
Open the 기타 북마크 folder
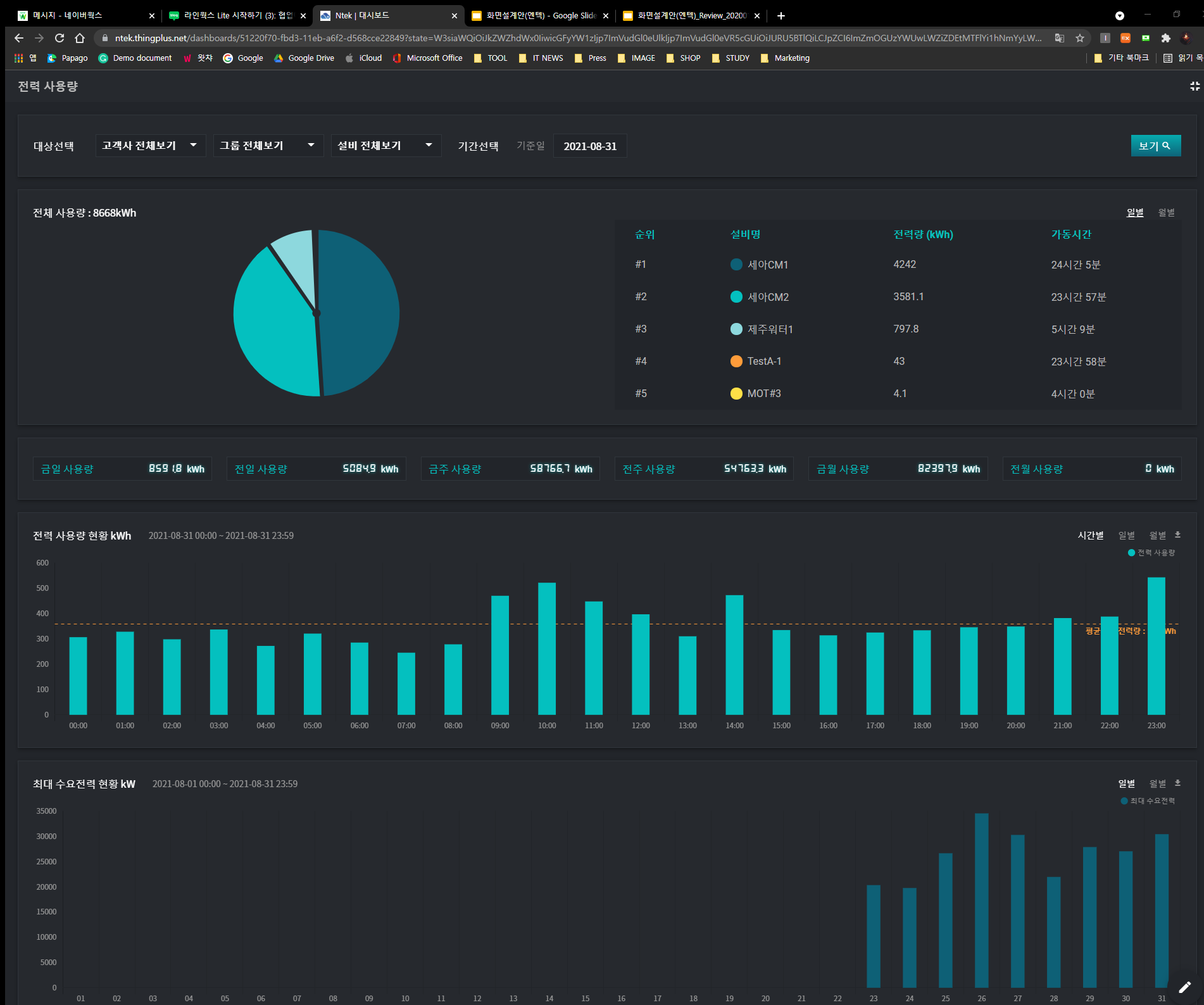tap(1121, 58)
